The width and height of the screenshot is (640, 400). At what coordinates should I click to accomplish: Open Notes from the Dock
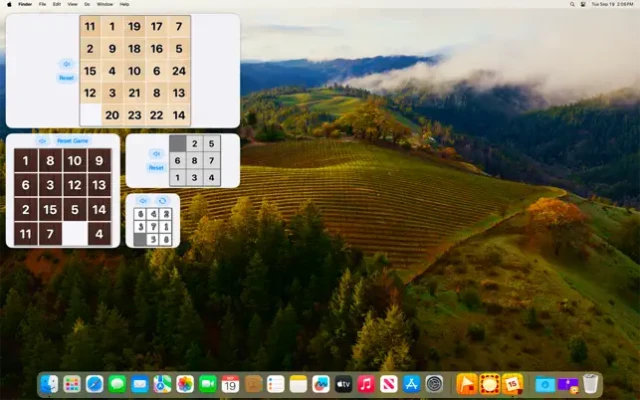click(x=298, y=384)
